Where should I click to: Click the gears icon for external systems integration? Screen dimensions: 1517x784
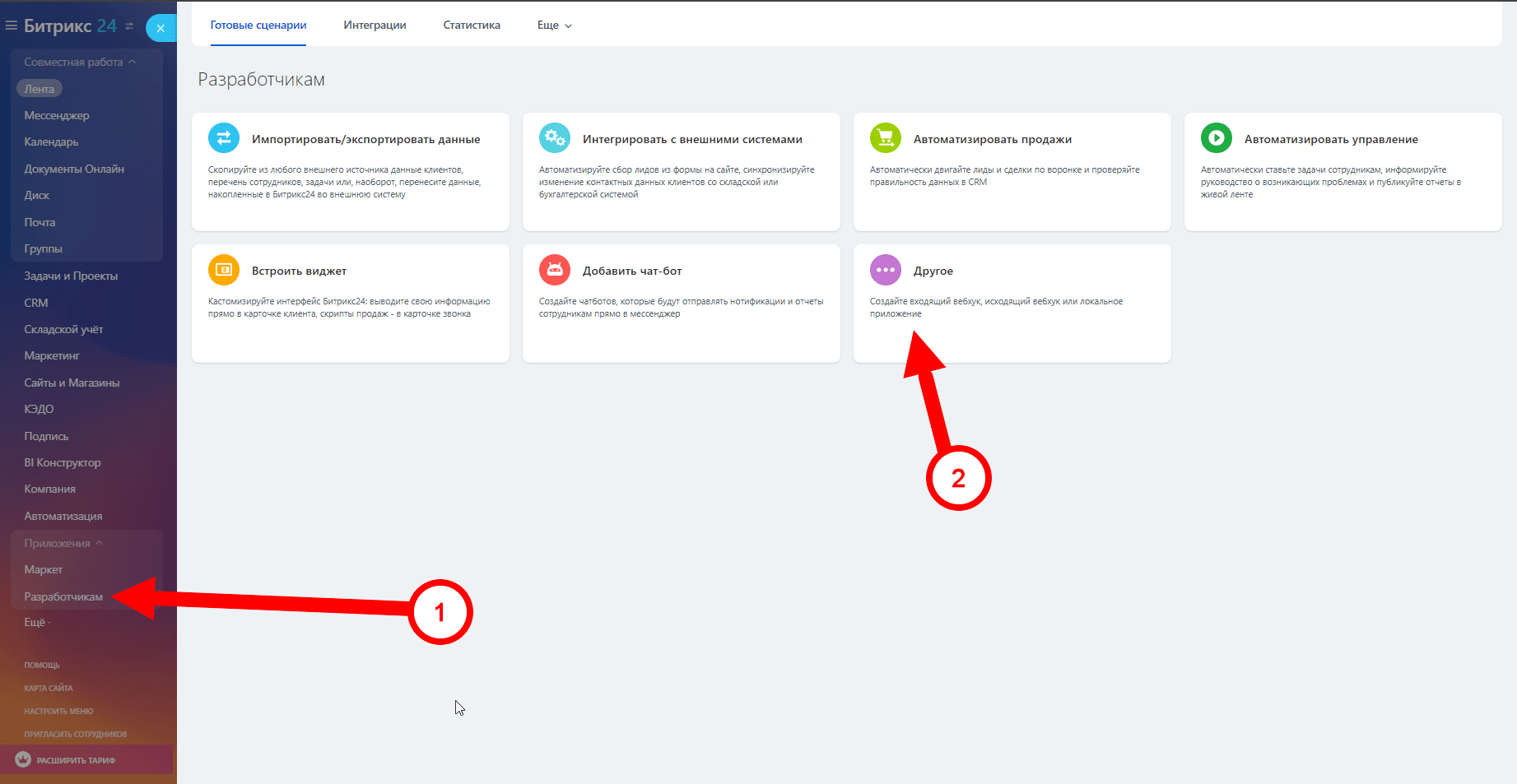click(555, 138)
